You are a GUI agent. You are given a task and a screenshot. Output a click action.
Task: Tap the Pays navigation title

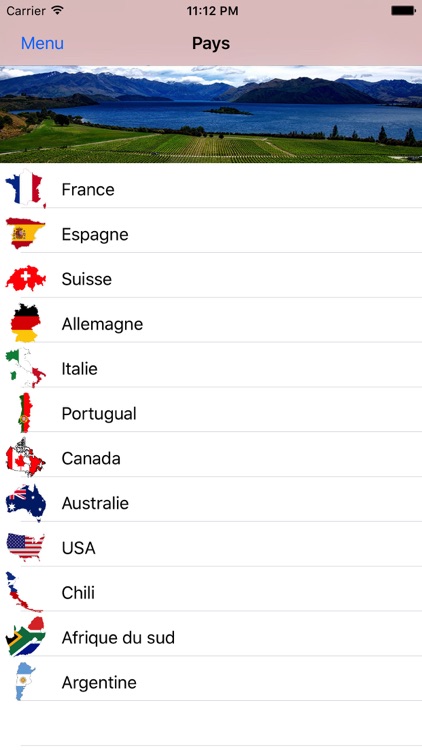(x=211, y=44)
